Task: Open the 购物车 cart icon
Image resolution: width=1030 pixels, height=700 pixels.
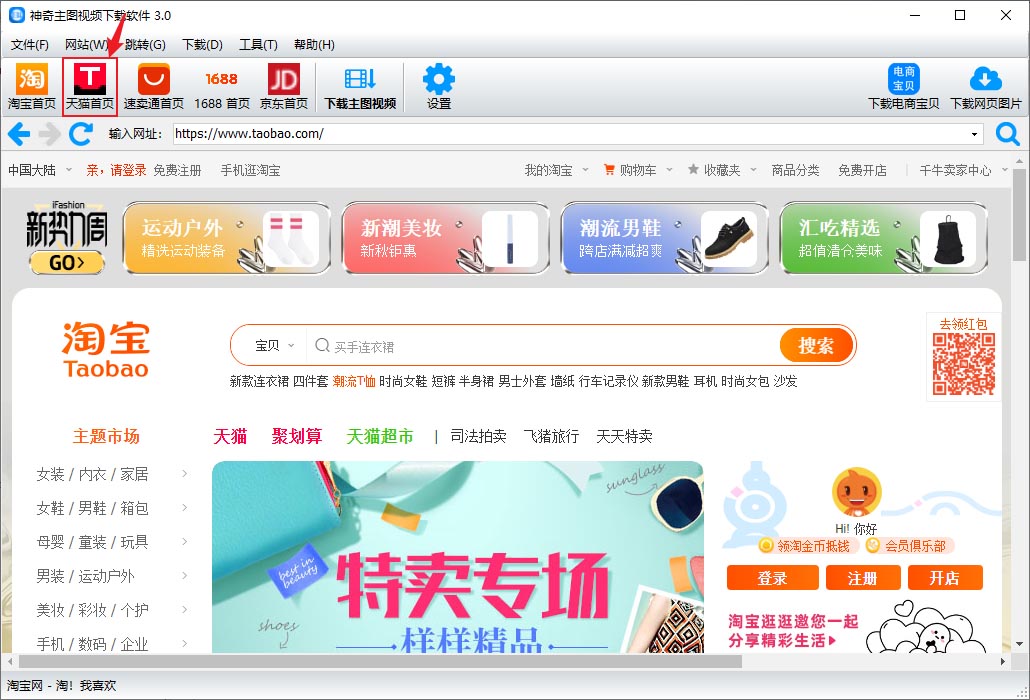Action: (609, 169)
